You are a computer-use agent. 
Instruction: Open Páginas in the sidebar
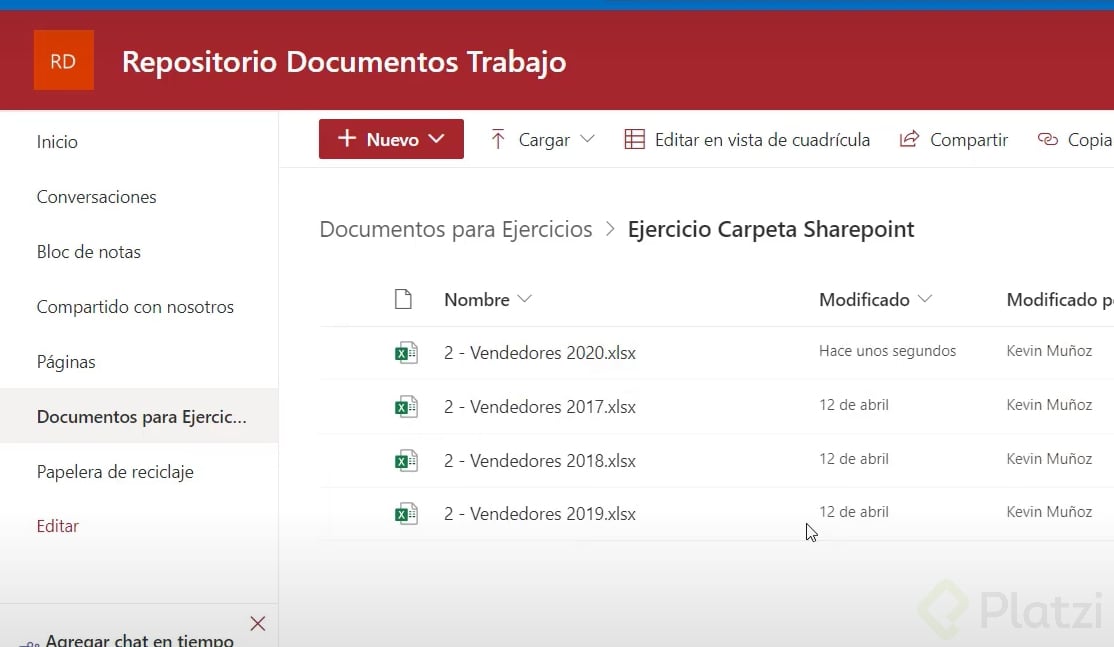tap(66, 361)
